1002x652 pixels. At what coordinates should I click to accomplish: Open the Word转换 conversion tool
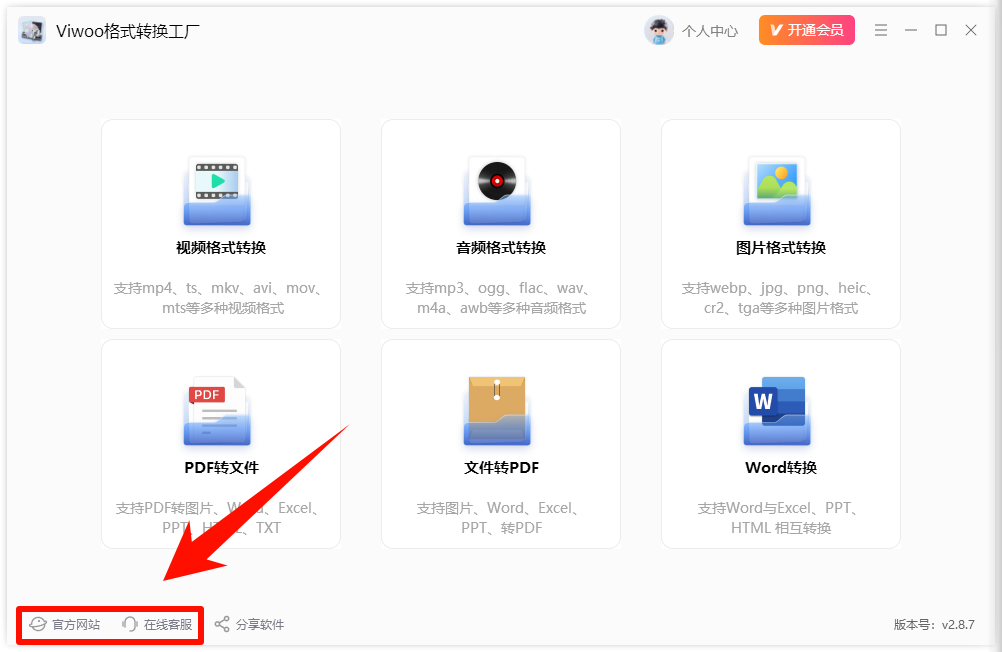pos(779,443)
